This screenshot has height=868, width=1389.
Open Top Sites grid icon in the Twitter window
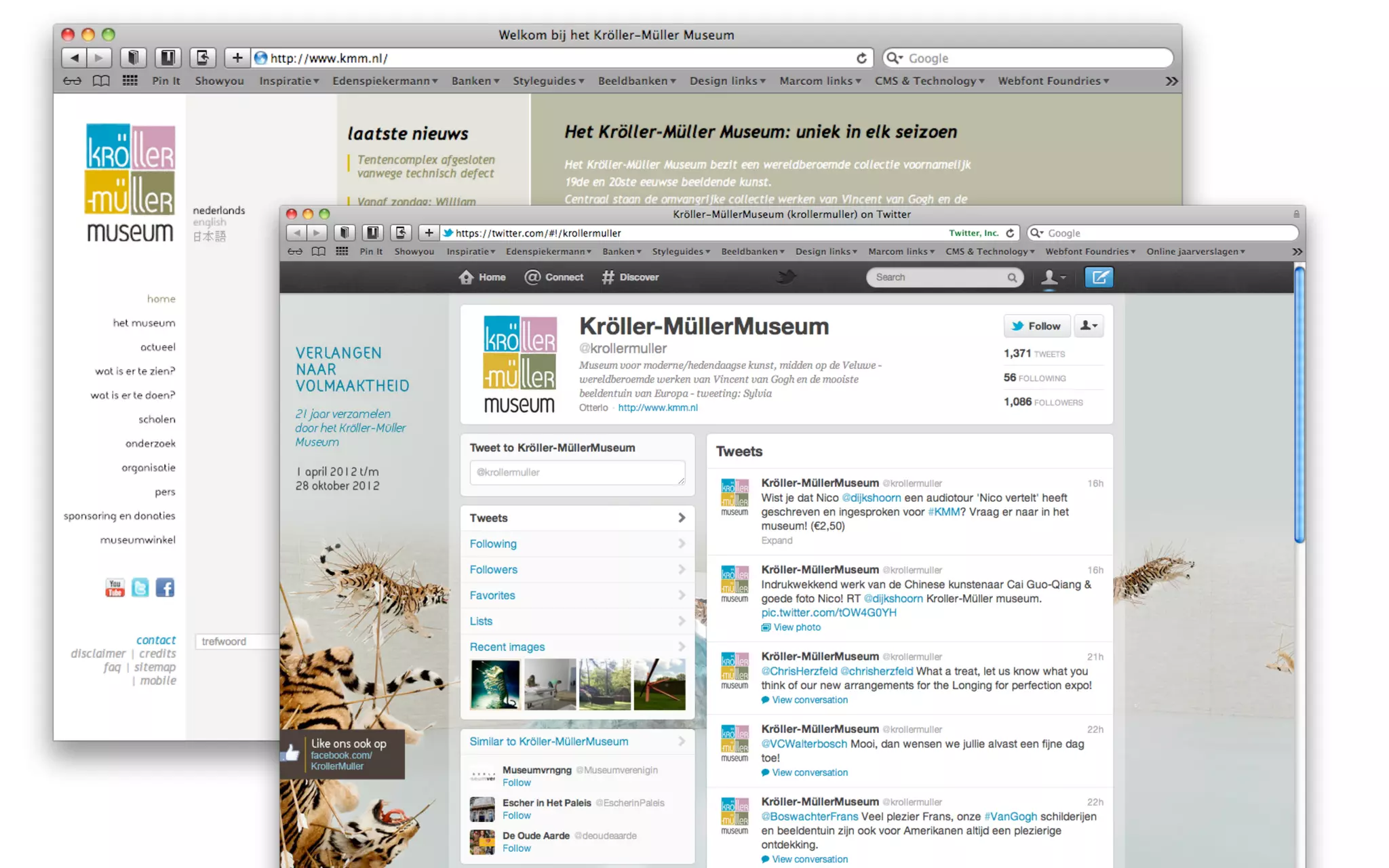[342, 252]
